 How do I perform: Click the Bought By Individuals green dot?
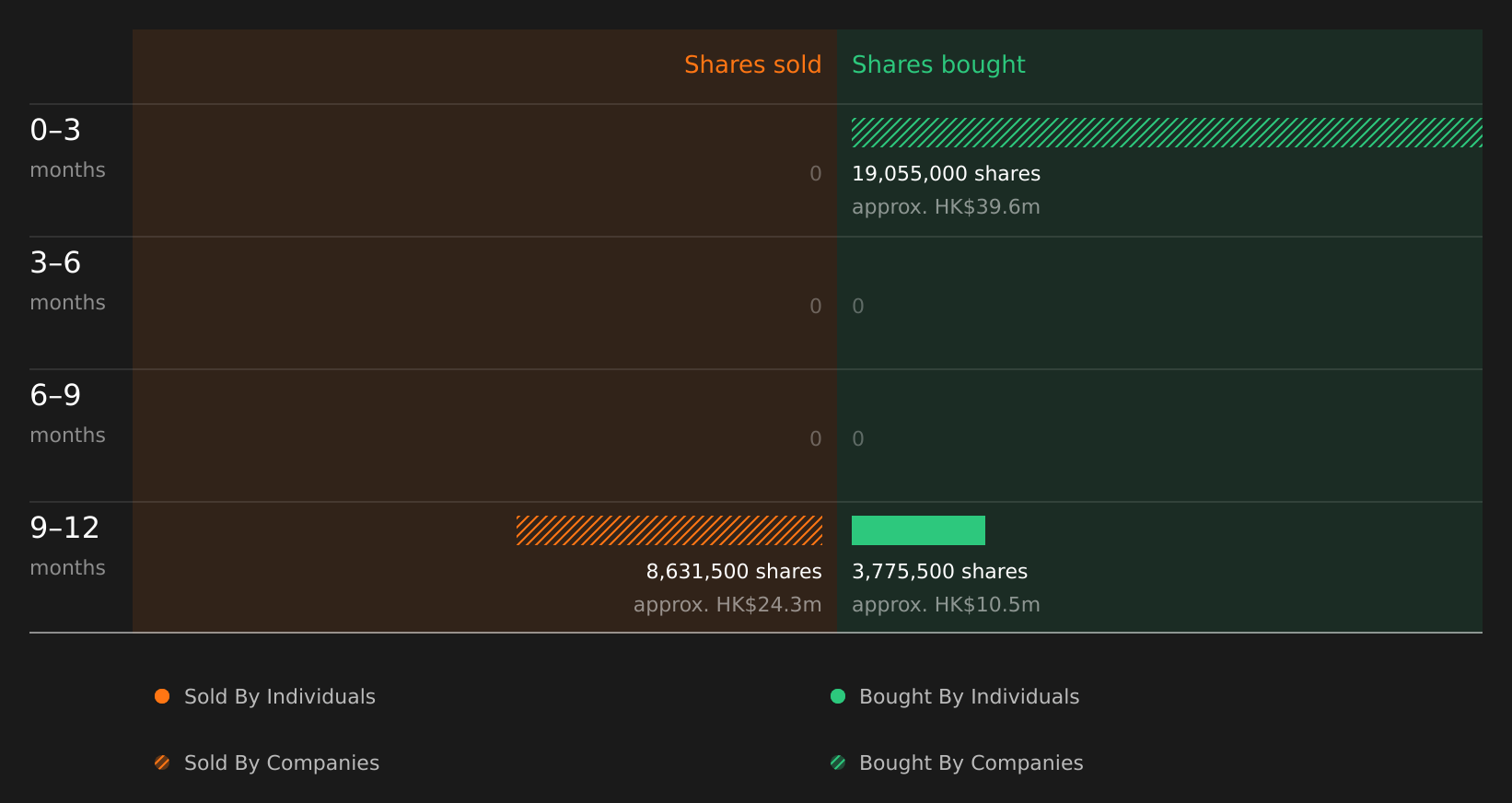tap(838, 696)
